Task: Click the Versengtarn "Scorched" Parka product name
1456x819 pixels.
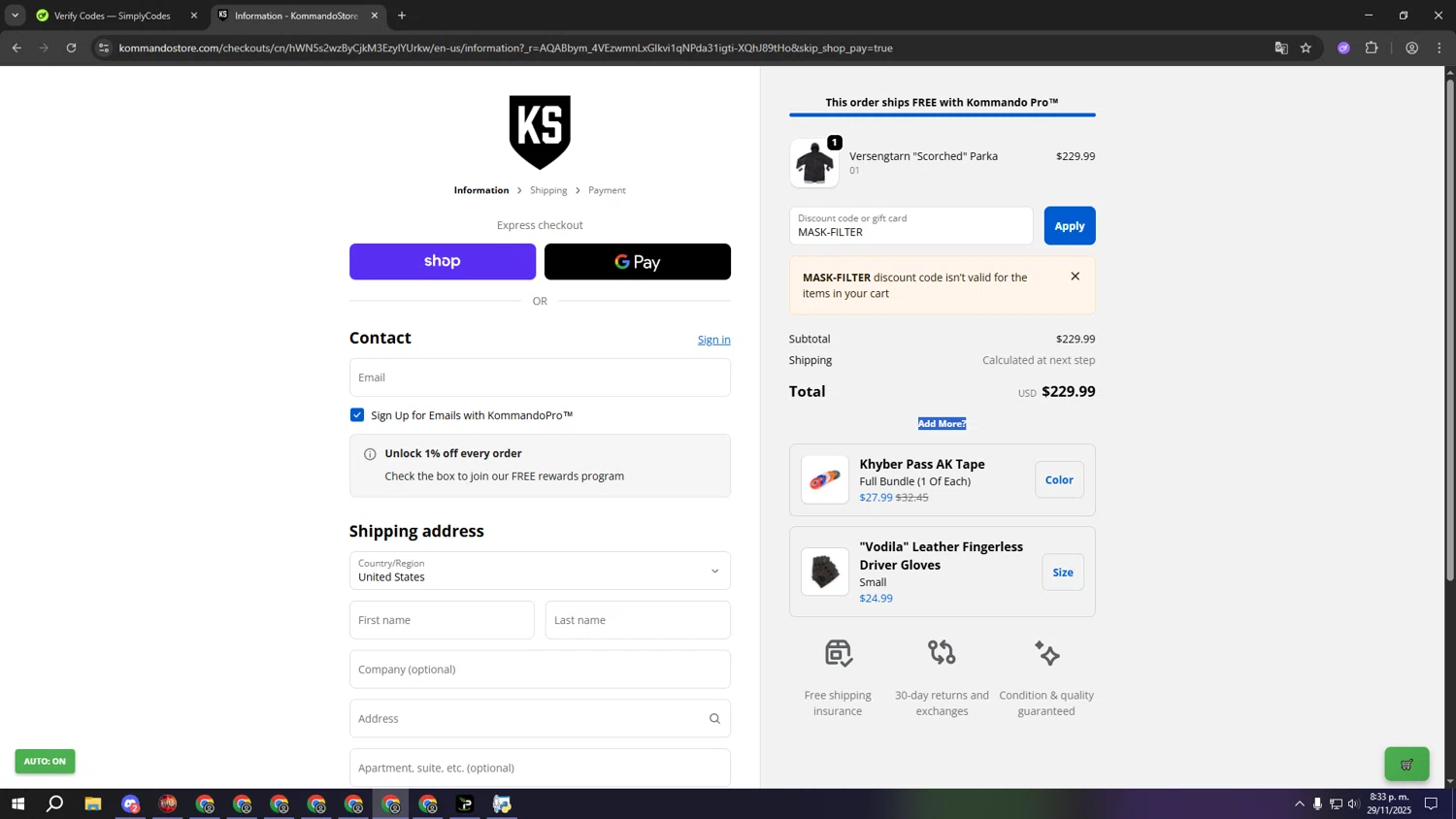Action: (923, 156)
